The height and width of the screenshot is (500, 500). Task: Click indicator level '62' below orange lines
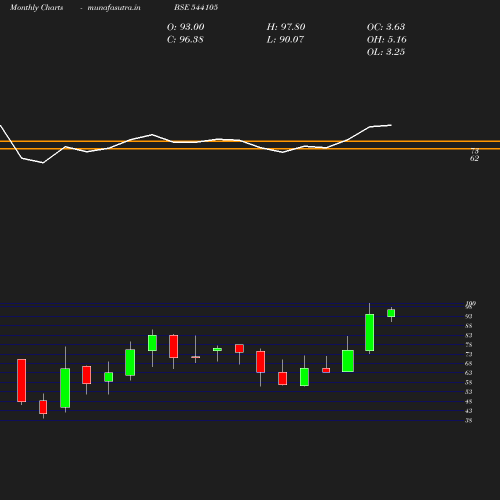tap(474, 159)
